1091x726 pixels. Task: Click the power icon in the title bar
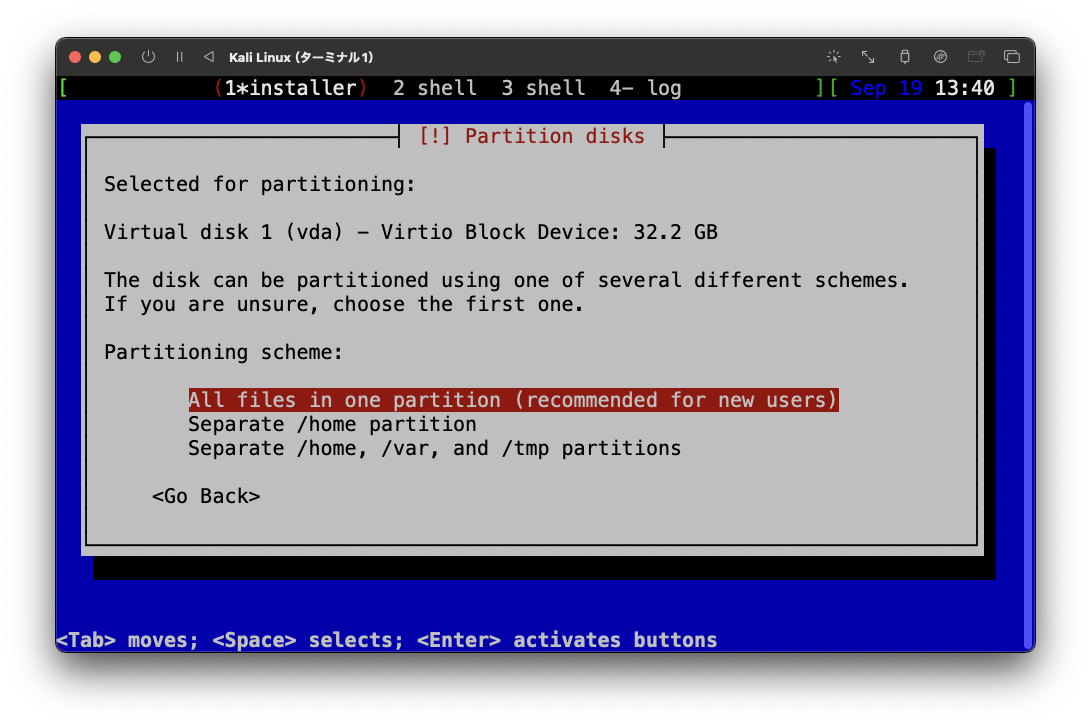tap(148, 57)
